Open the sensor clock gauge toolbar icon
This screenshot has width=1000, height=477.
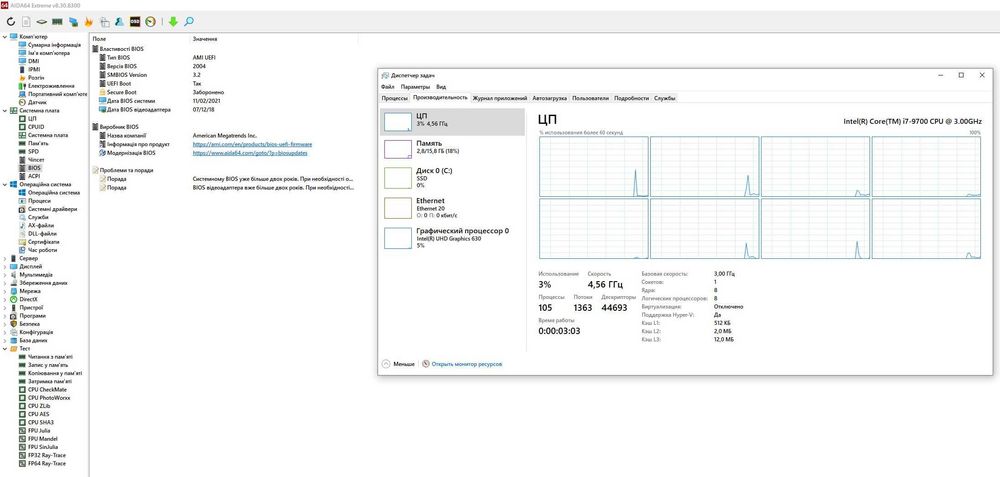tap(151, 22)
